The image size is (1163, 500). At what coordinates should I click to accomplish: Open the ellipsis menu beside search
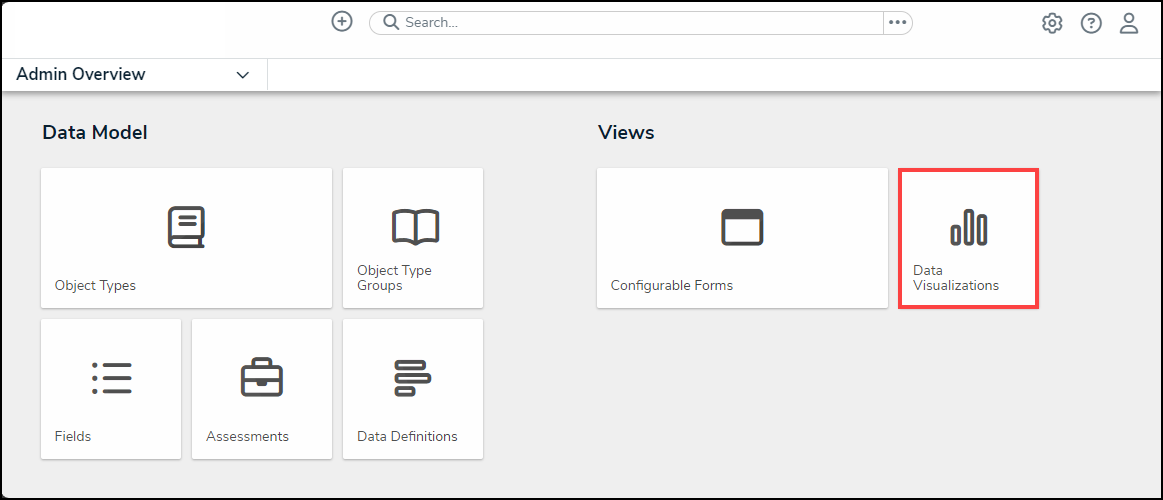[897, 23]
